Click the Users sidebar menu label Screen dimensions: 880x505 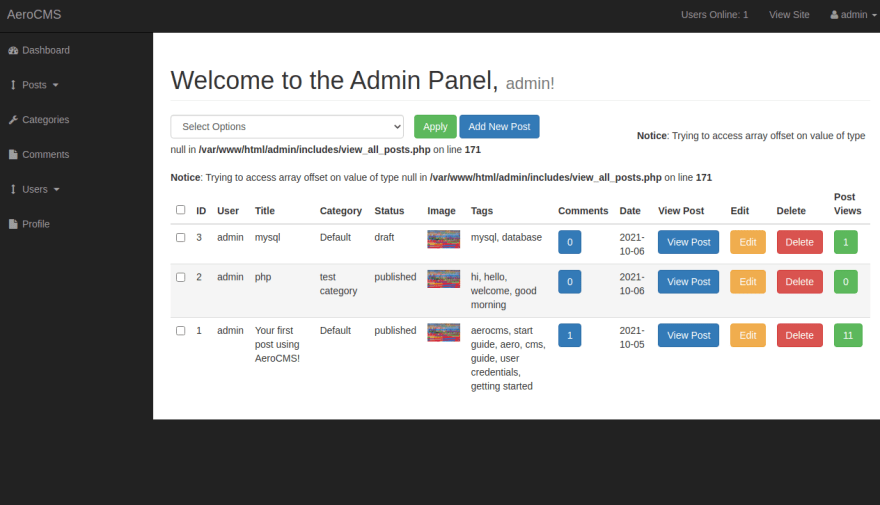point(35,190)
